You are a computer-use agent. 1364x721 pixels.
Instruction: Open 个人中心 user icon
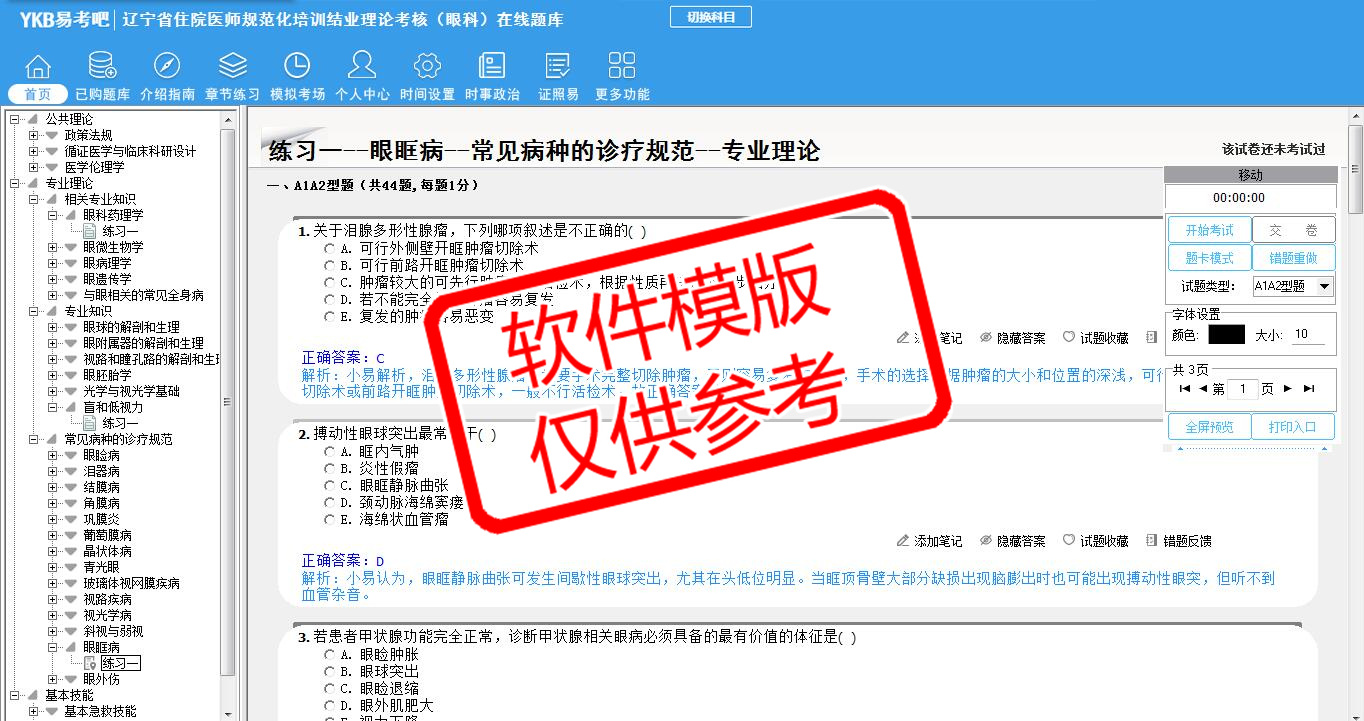coord(361,66)
